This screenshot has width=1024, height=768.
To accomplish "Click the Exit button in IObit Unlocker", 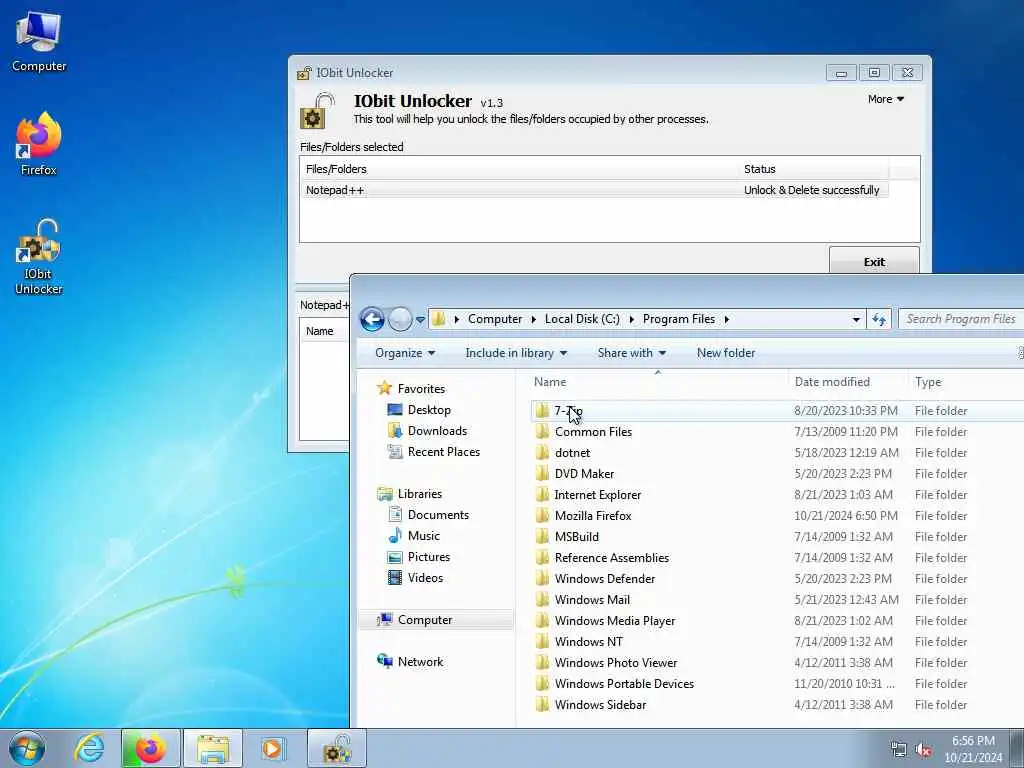I will point(874,261).
